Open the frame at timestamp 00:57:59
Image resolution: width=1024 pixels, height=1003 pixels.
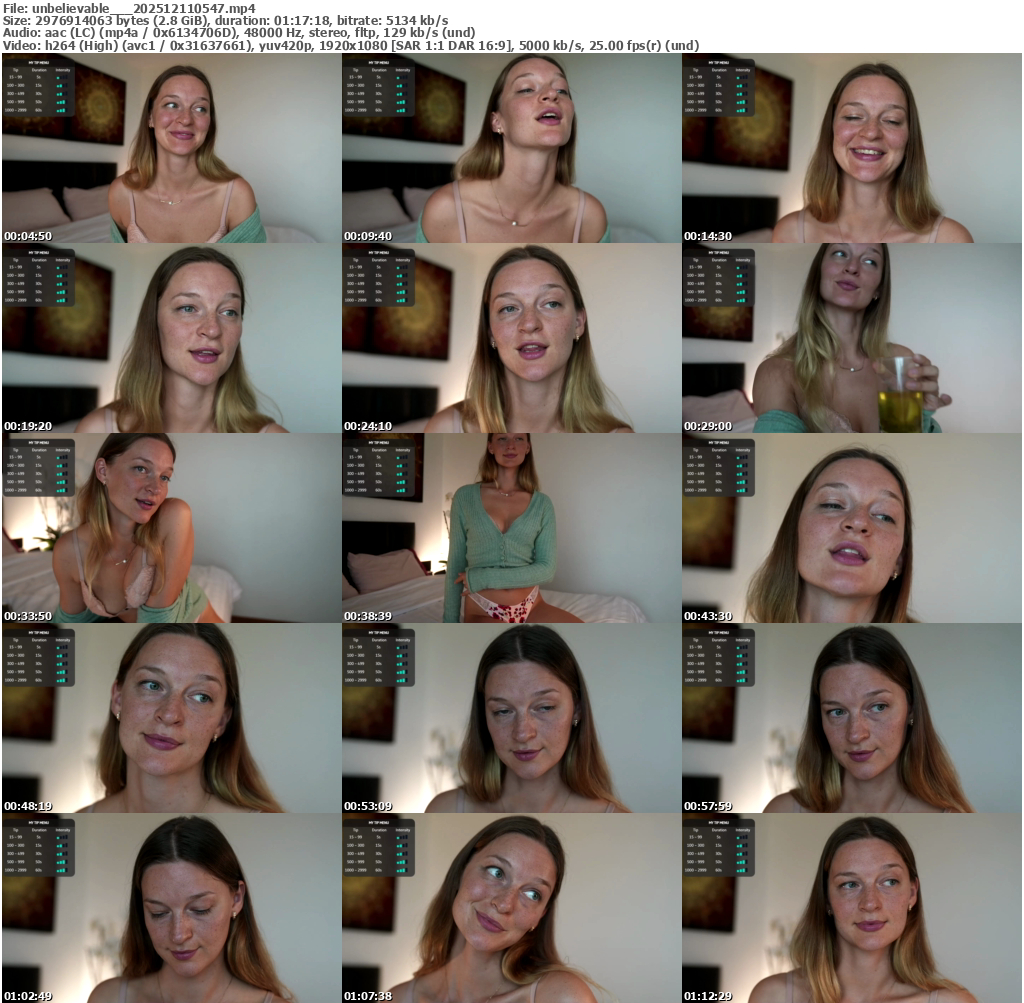(x=852, y=718)
